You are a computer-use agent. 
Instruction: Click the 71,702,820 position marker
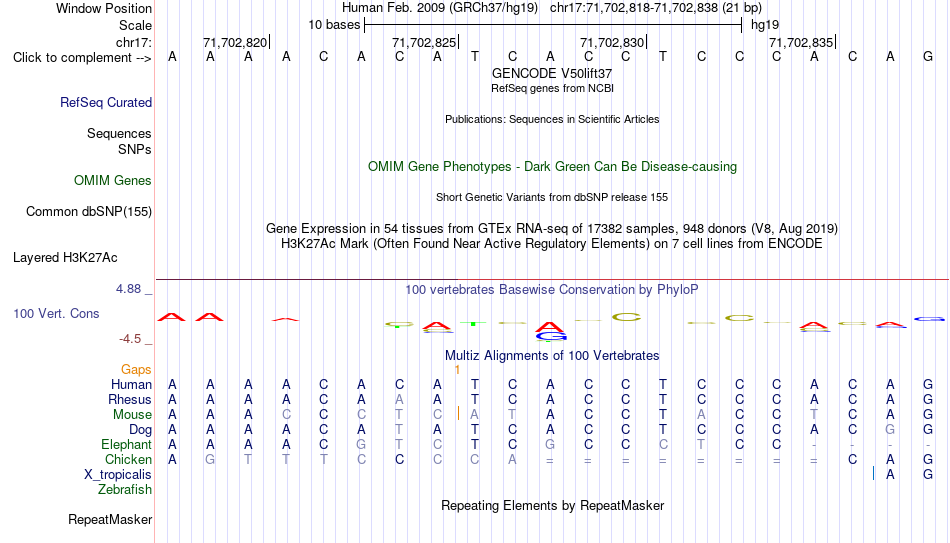coord(235,42)
